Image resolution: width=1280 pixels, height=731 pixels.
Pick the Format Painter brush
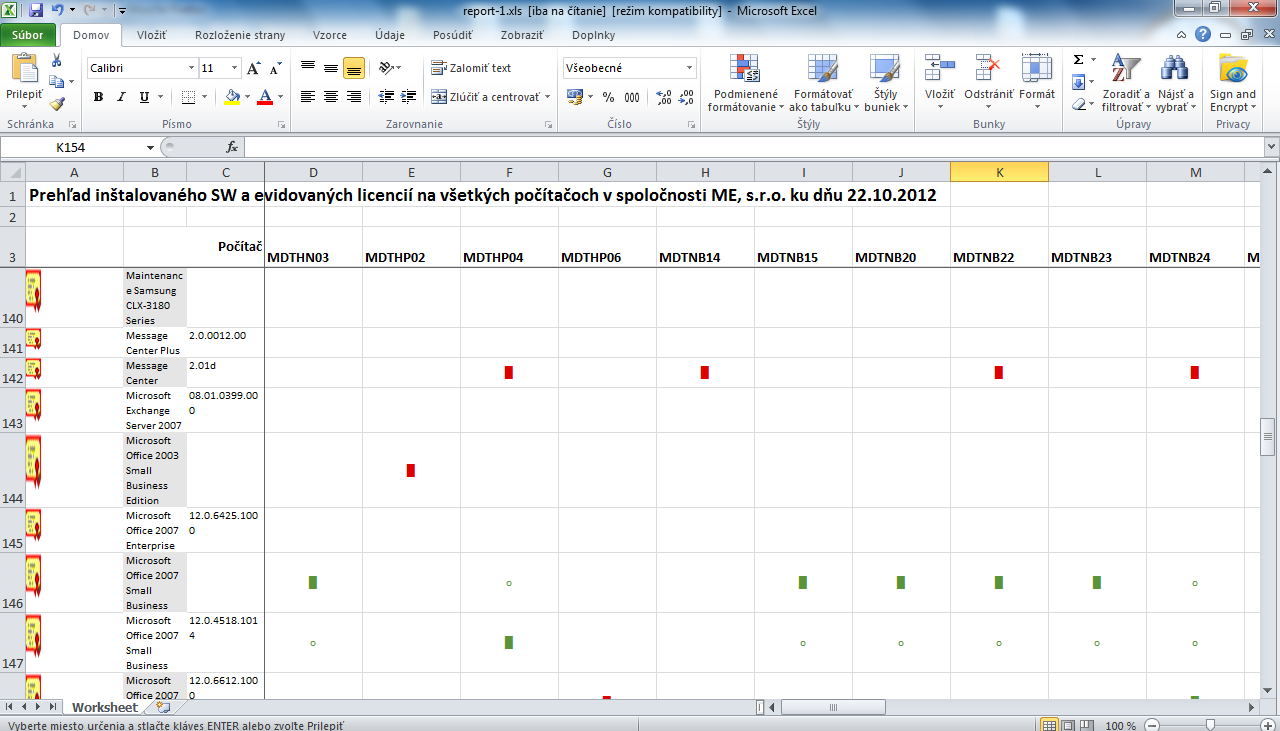tap(57, 103)
